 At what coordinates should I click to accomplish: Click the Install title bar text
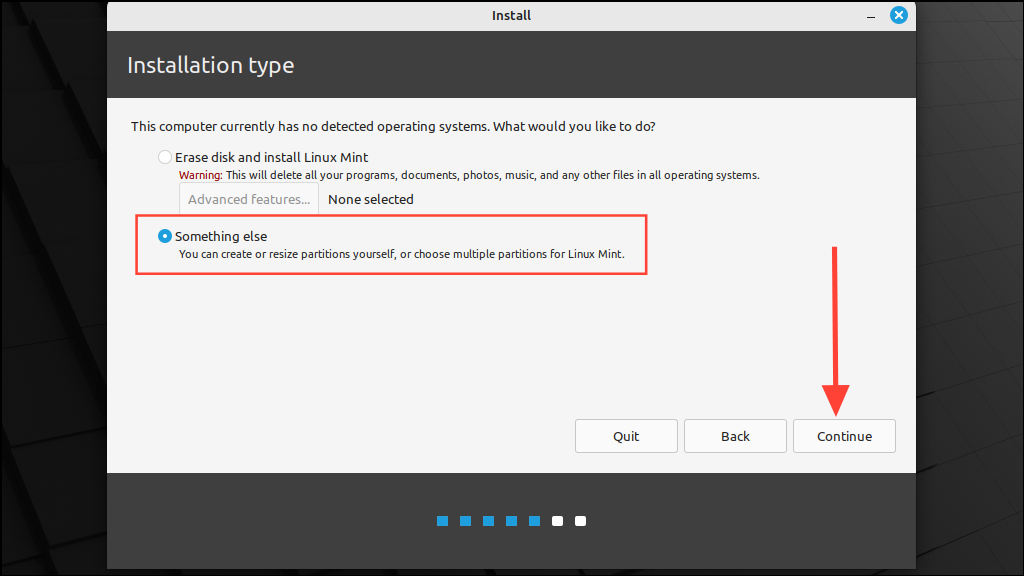tap(511, 16)
